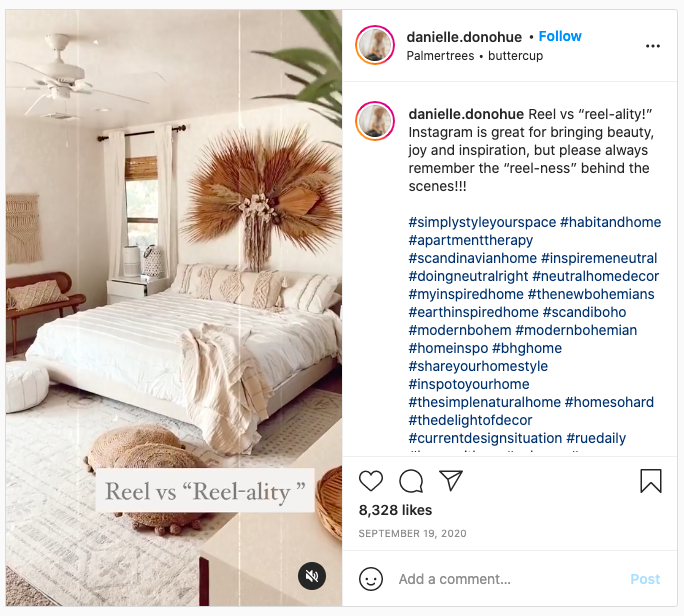Viewport: 684px width, 616px height.
Task: Open danielle.donohue username in header
Action: tap(464, 37)
